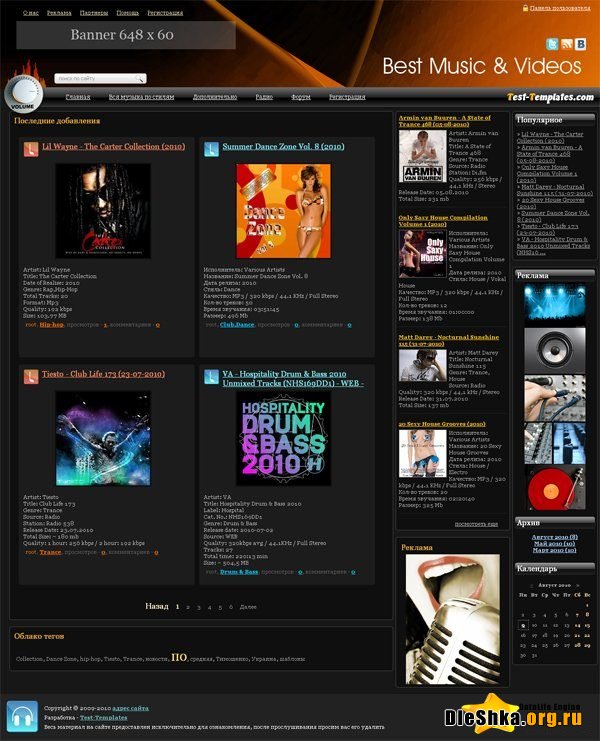Open the Trance category link under Tiesto
The width and height of the screenshot is (600, 741).
pyautogui.click(x=51, y=552)
